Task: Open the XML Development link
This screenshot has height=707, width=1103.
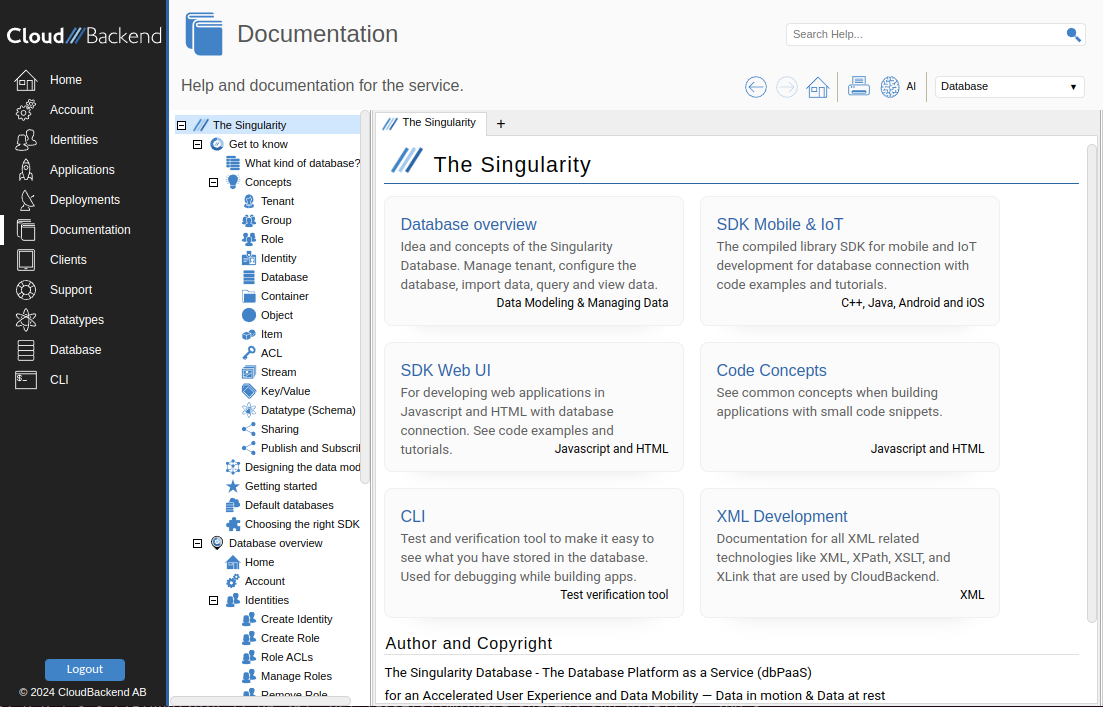Action: (782, 516)
